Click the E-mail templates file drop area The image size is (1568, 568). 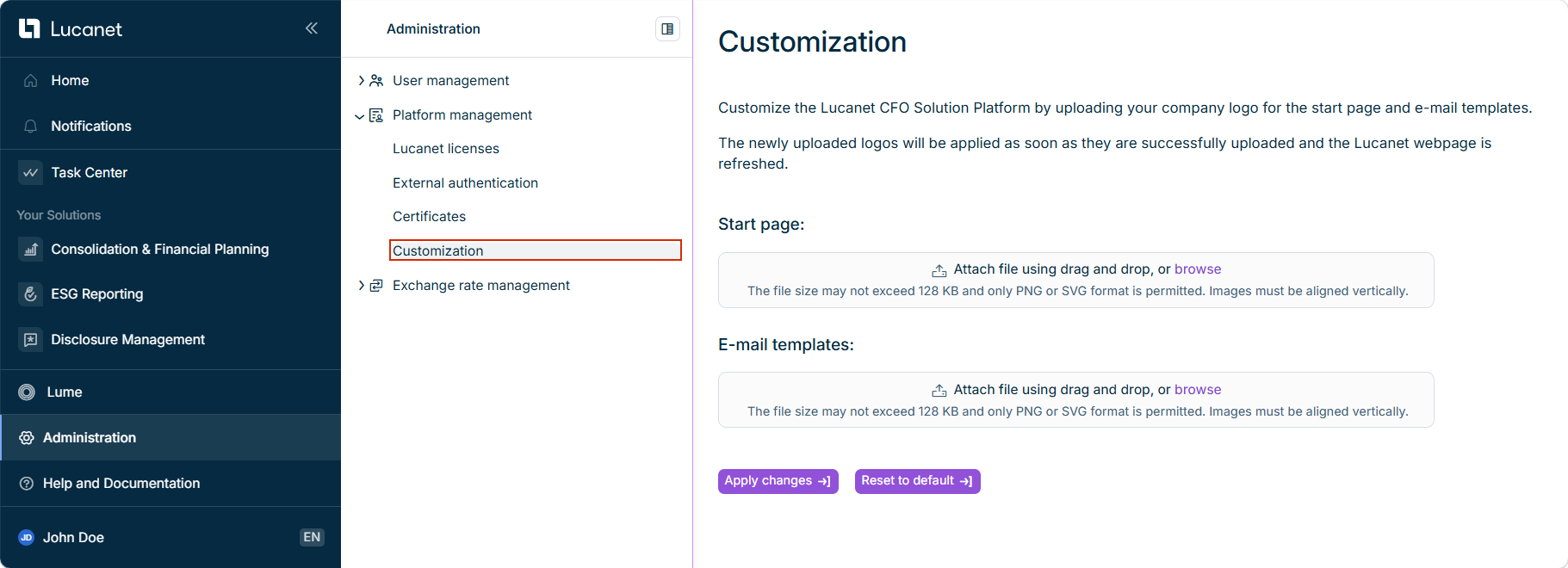tap(1076, 400)
